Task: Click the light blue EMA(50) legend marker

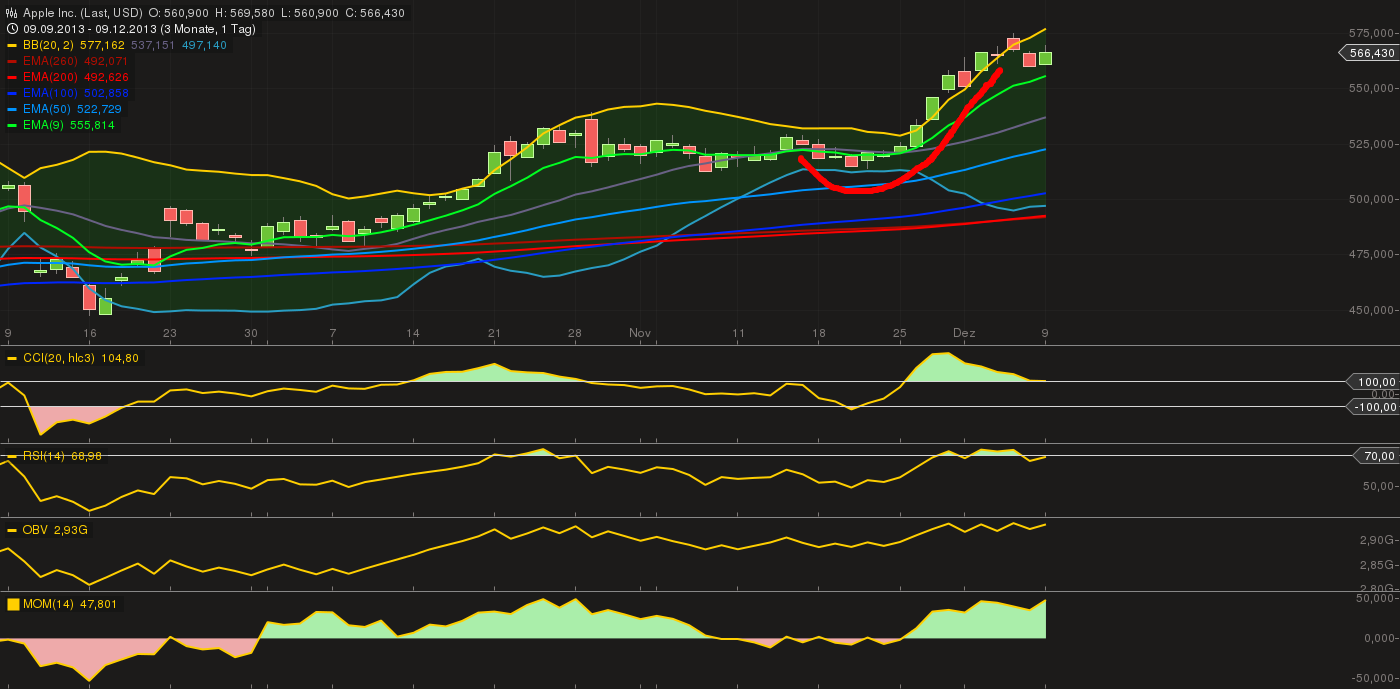Action: [12, 109]
